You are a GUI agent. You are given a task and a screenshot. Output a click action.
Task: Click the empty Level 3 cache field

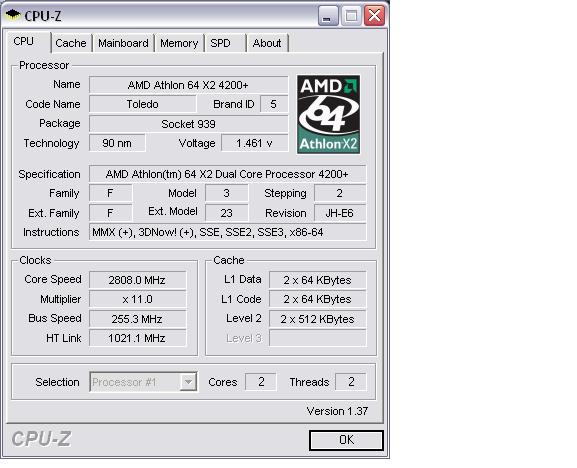pos(318,338)
